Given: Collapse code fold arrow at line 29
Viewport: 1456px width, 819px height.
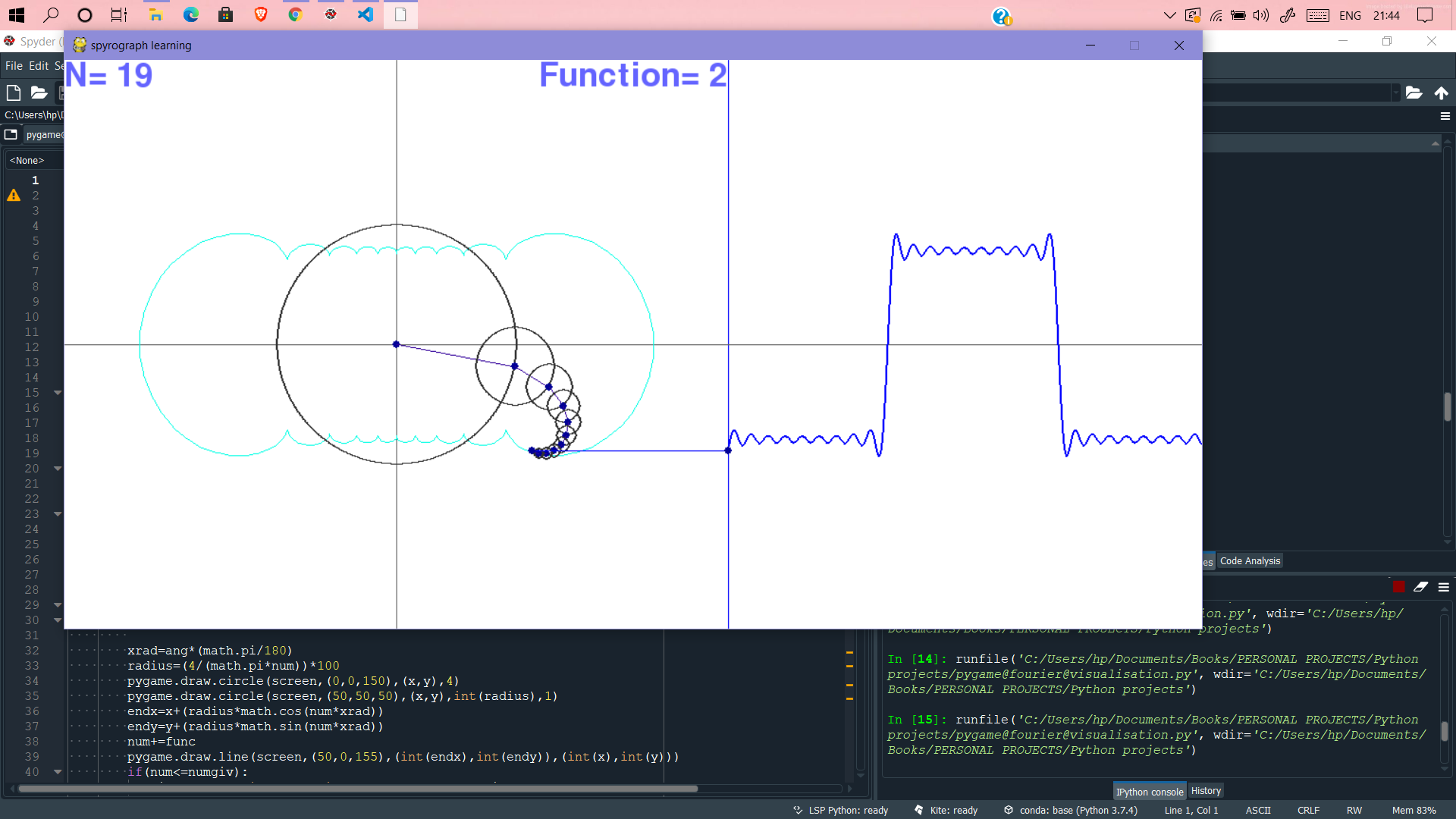Looking at the screenshot, I should 58,605.
